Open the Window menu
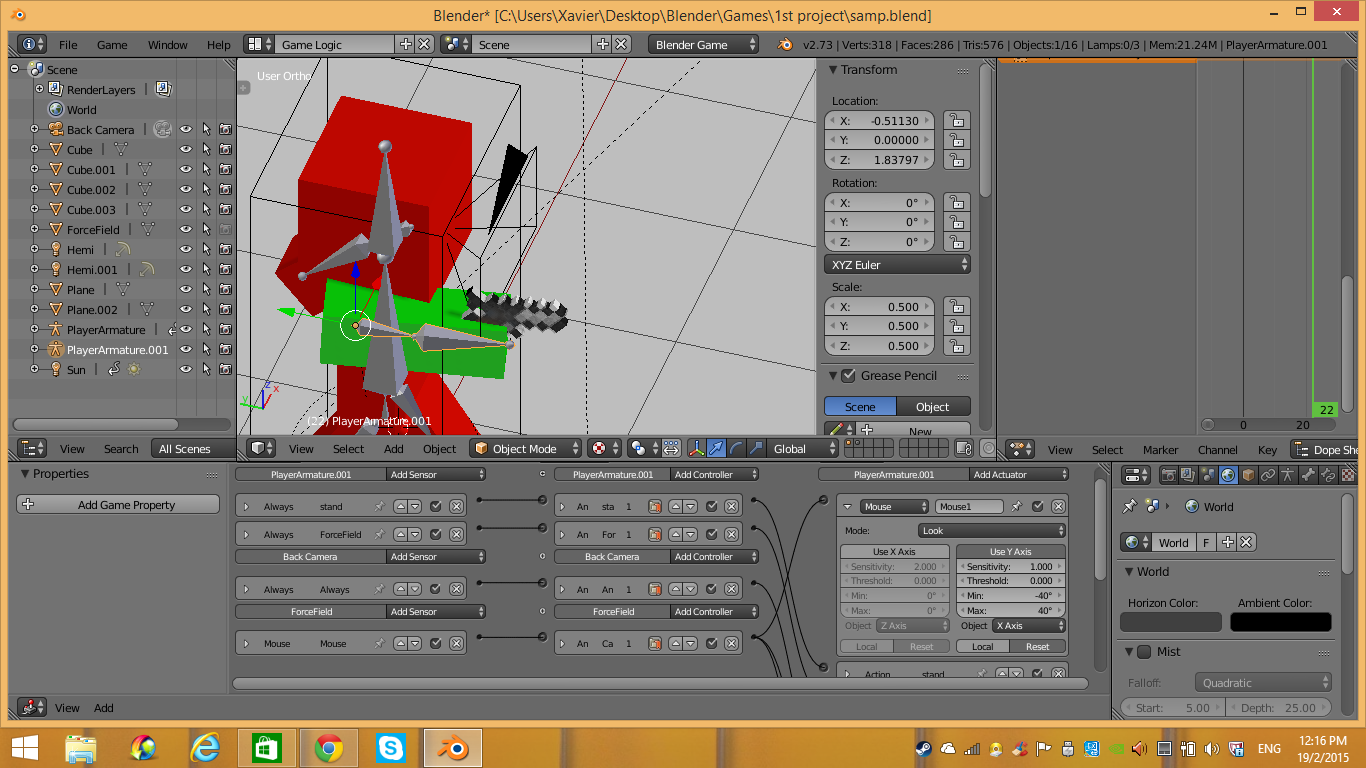This screenshot has height=768, width=1366. click(x=168, y=45)
